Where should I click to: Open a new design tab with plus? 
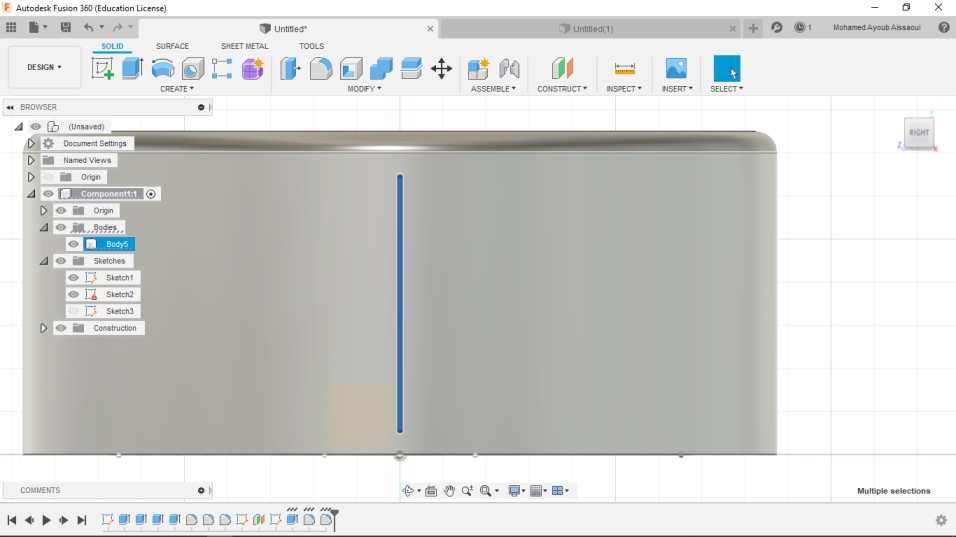[753, 28]
